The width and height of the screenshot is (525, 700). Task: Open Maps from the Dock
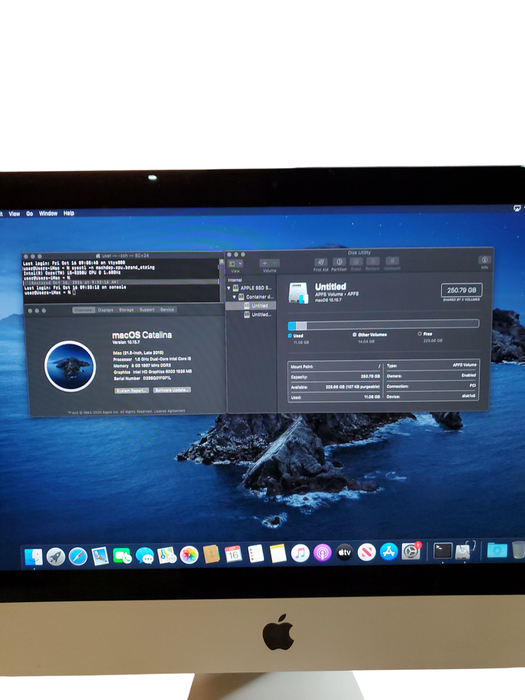point(167,555)
